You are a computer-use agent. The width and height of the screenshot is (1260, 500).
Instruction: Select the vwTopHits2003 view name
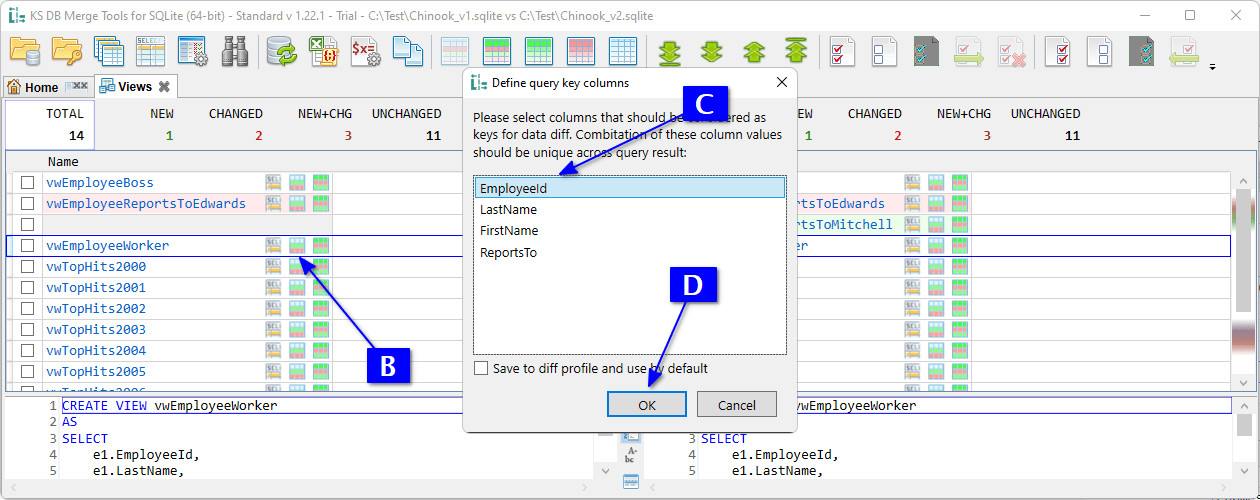coord(96,329)
